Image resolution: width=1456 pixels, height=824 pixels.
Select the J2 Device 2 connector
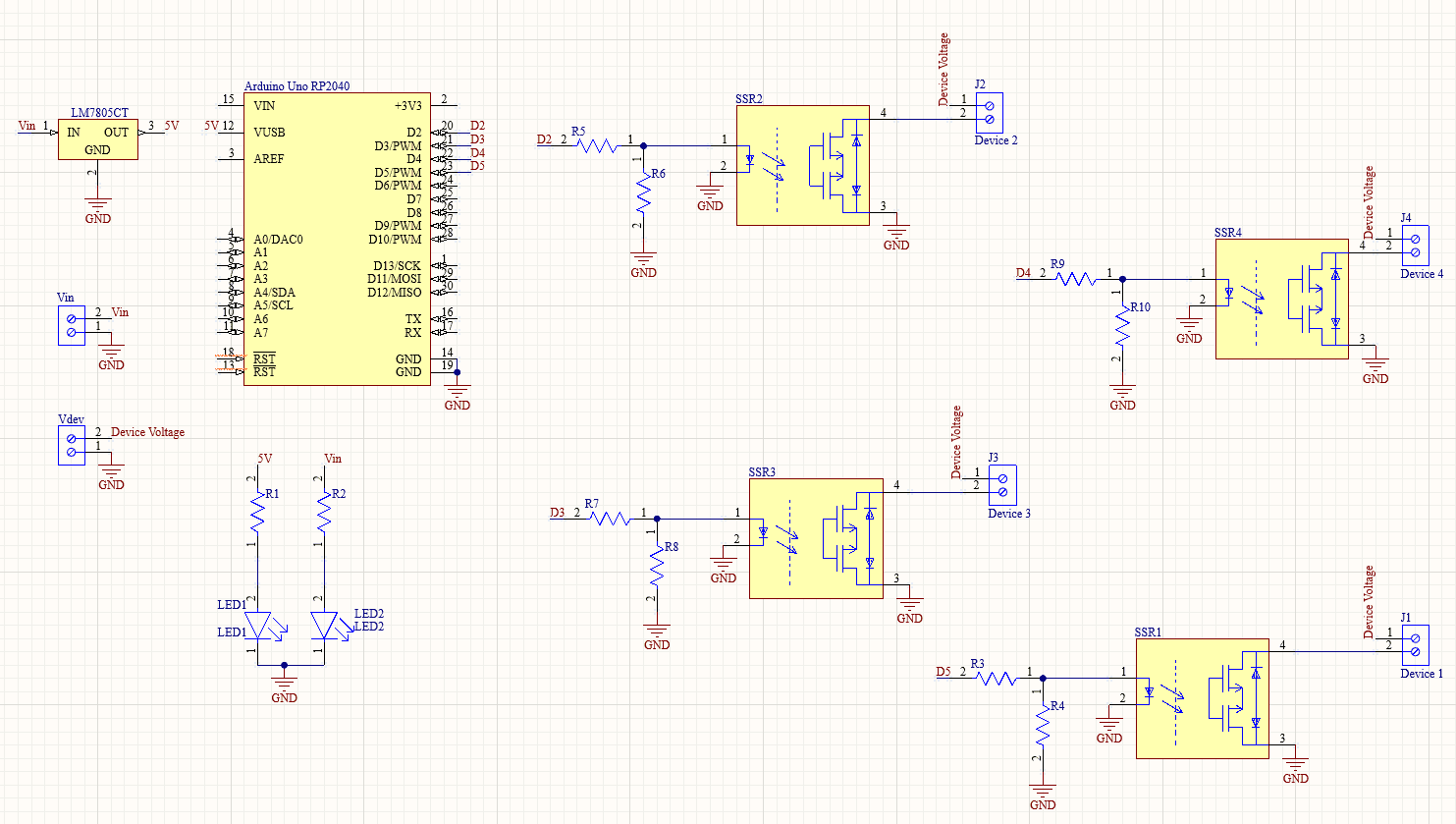point(989,113)
